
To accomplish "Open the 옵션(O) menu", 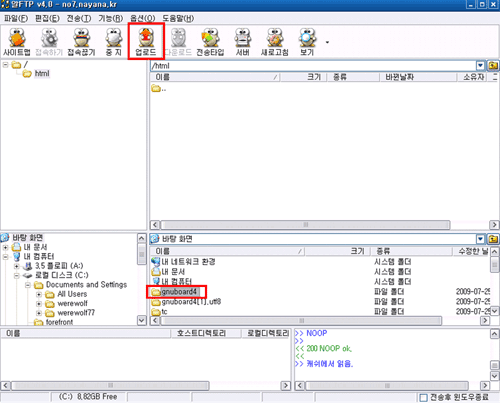I will [143, 18].
